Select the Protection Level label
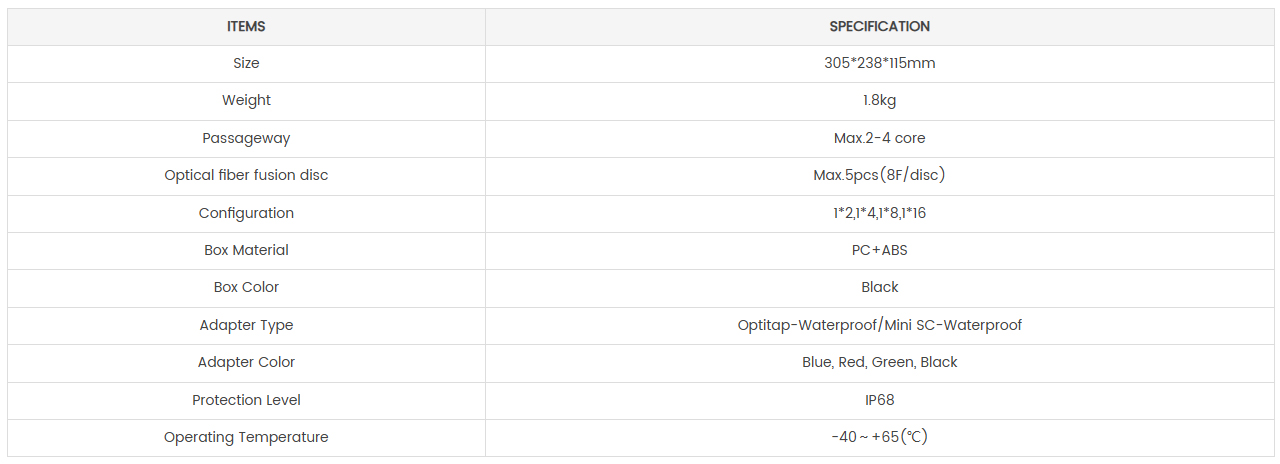 [x=246, y=400]
